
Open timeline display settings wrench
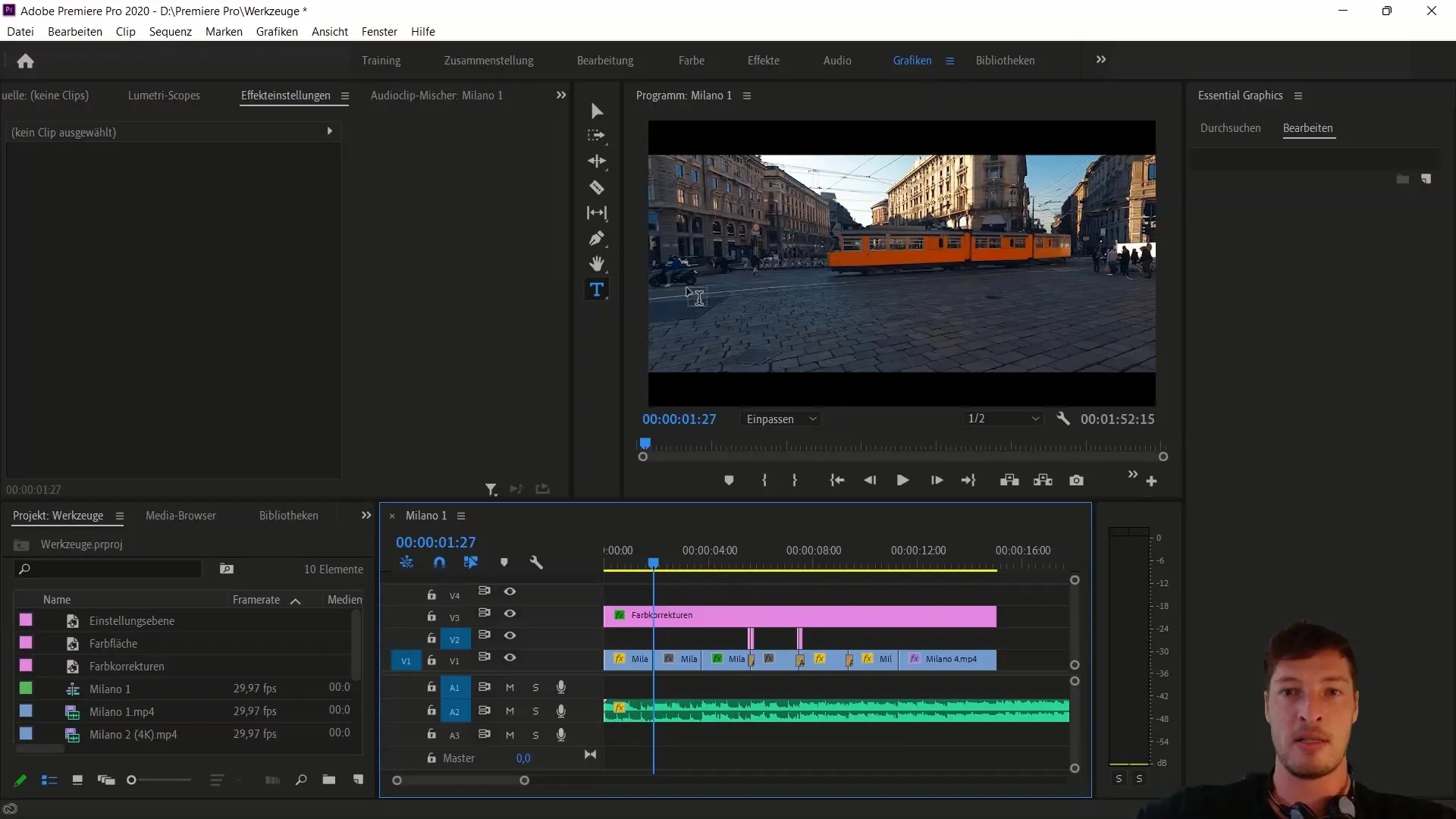(536, 563)
